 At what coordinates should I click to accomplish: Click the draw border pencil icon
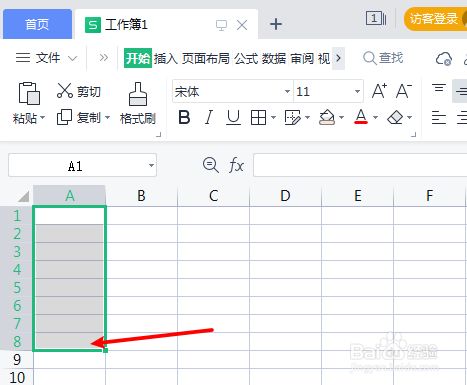[x=292, y=117]
